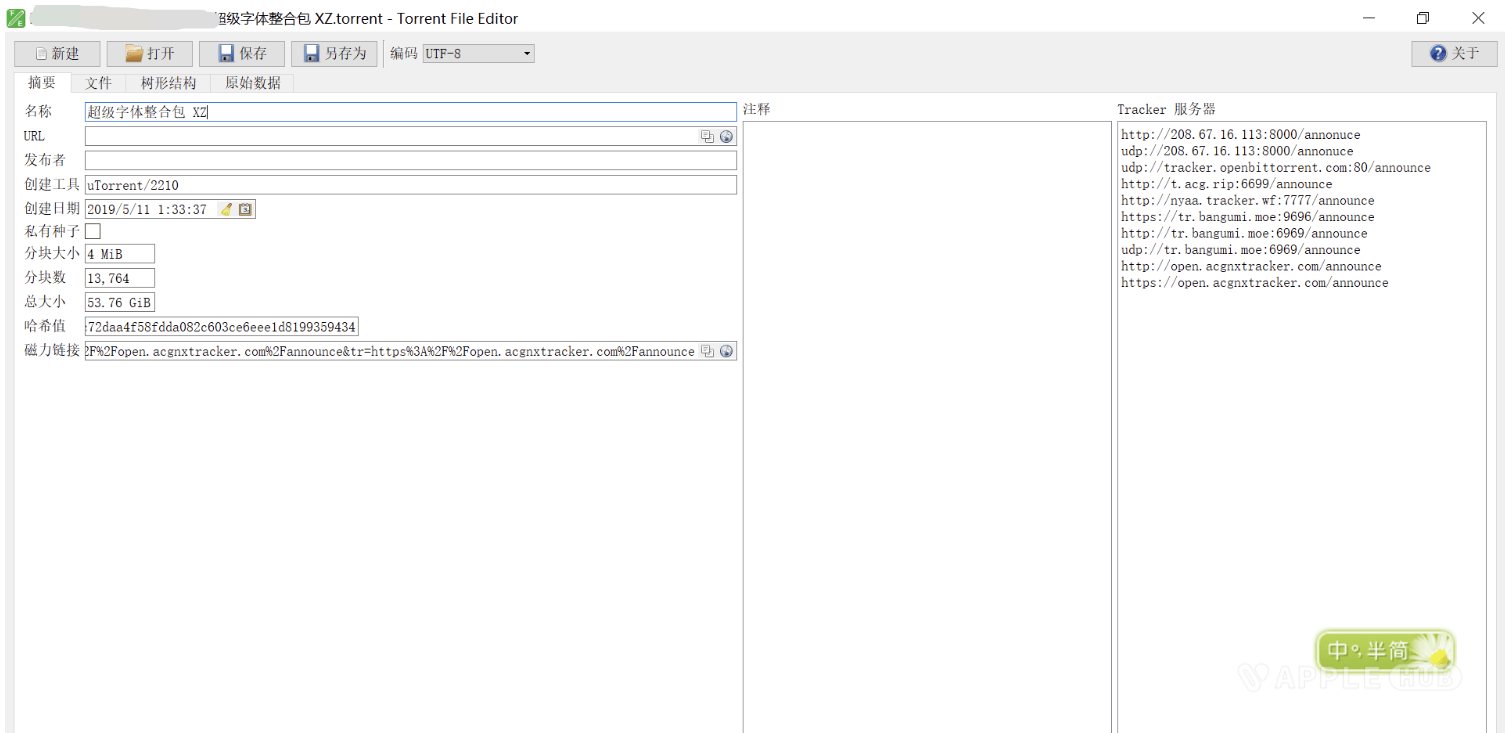
Task: Click the 关于 (About) button
Action: (1453, 54)
